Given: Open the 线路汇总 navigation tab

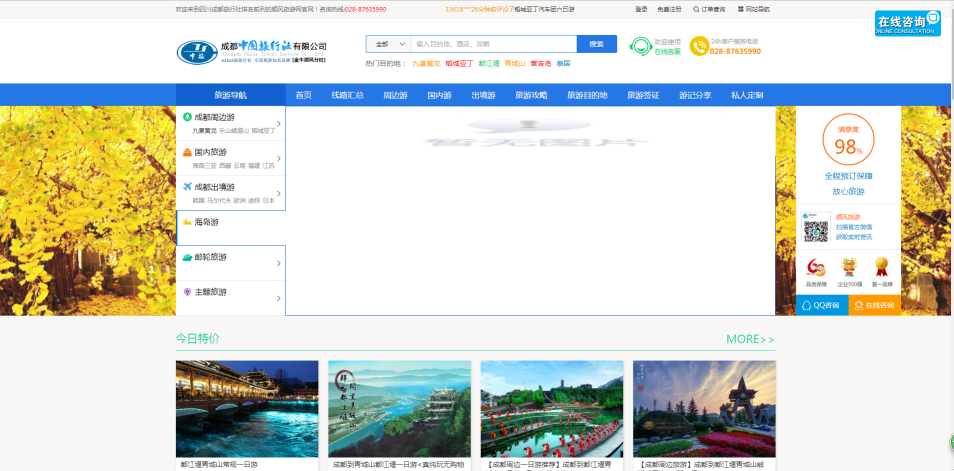Looking at the screenshot, I should coord(347,95).
